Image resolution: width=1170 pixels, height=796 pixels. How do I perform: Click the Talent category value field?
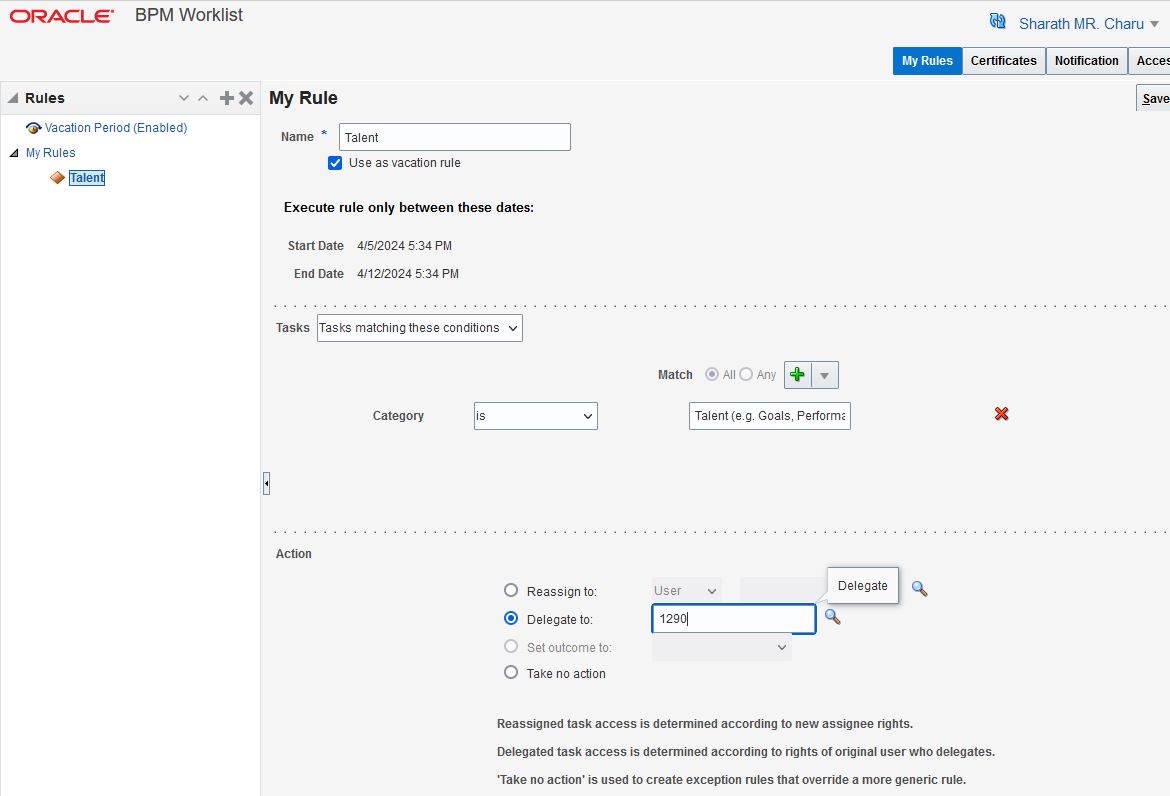click(769, 416)
